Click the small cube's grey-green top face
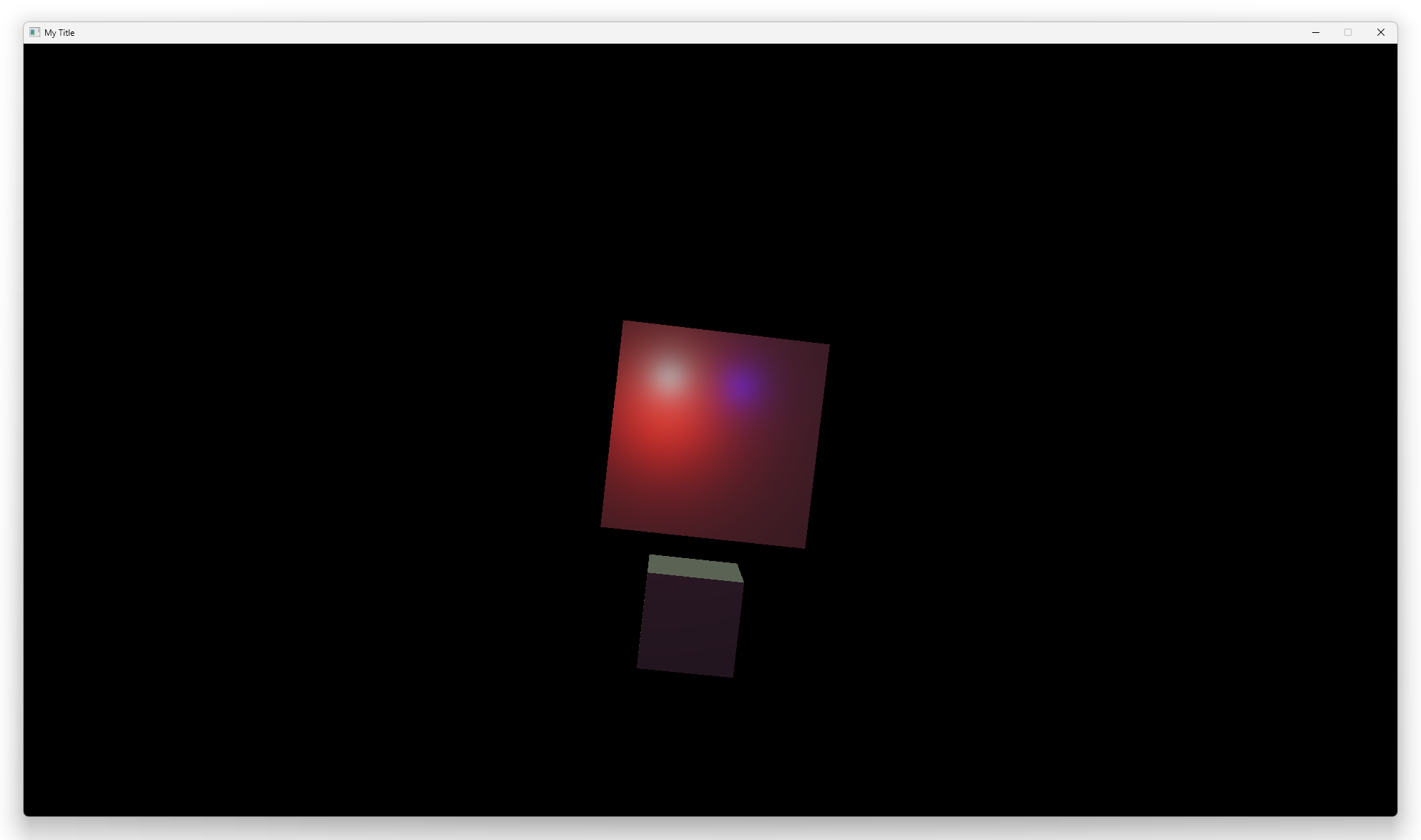Viewport: 1421px width, 840px height. pyautogui.click(x=695, y=568)
